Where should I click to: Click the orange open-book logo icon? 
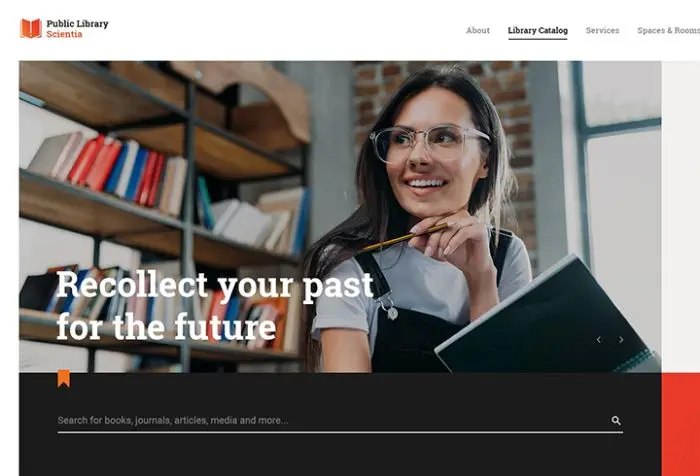[31, 28]
